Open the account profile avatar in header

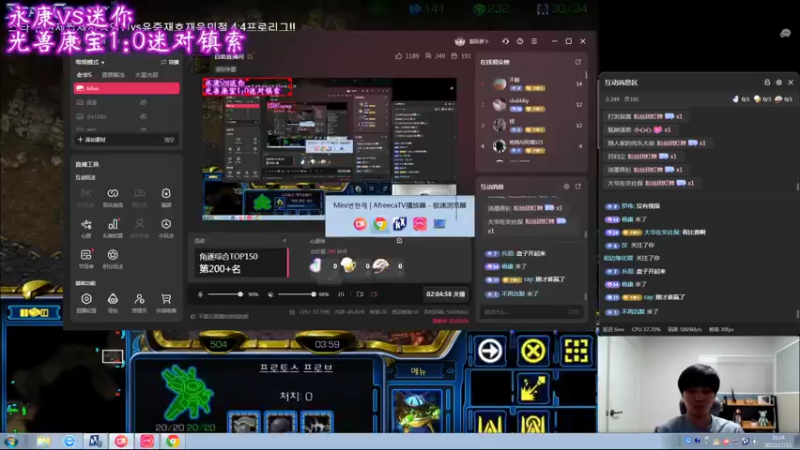459,41
